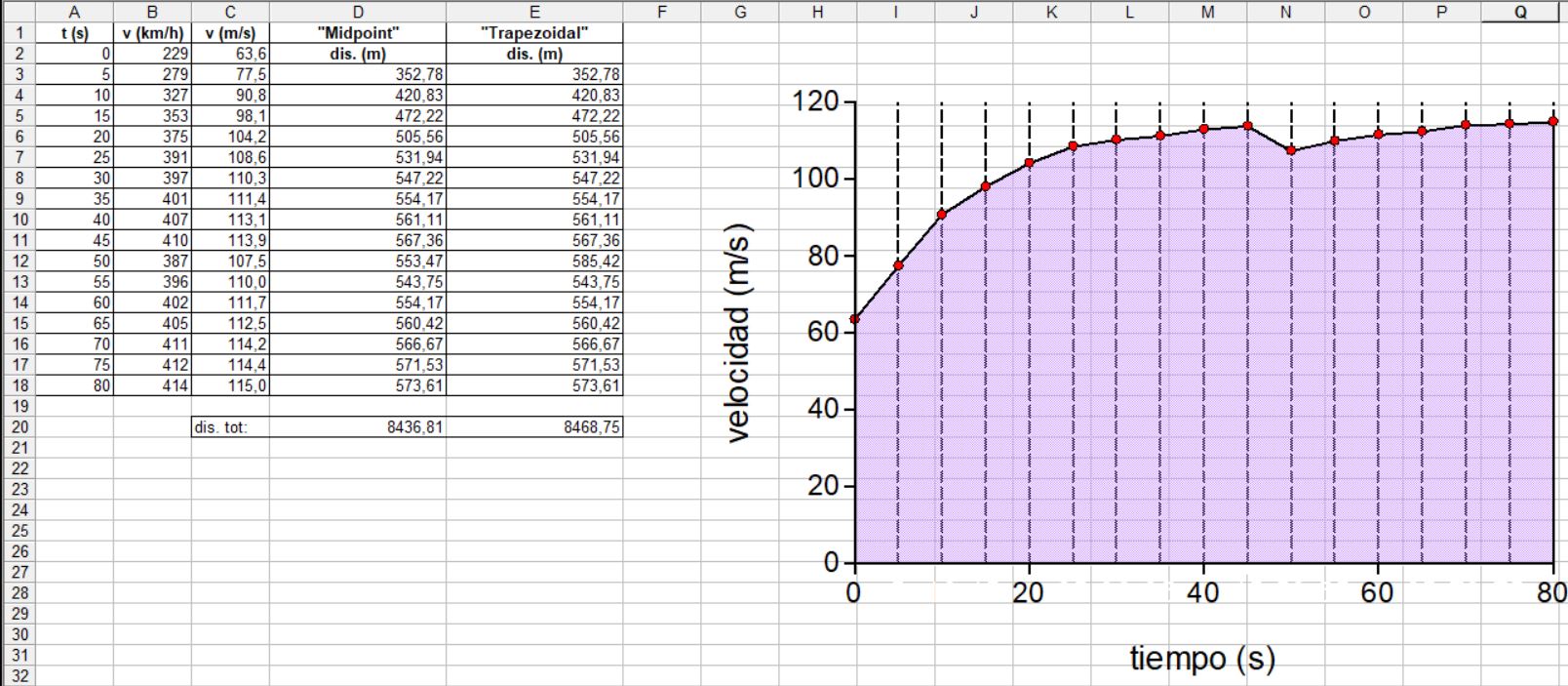Click the 20 label on time axis
The height and width of the screenshot is (686, 1568).
pos(1028,592)
